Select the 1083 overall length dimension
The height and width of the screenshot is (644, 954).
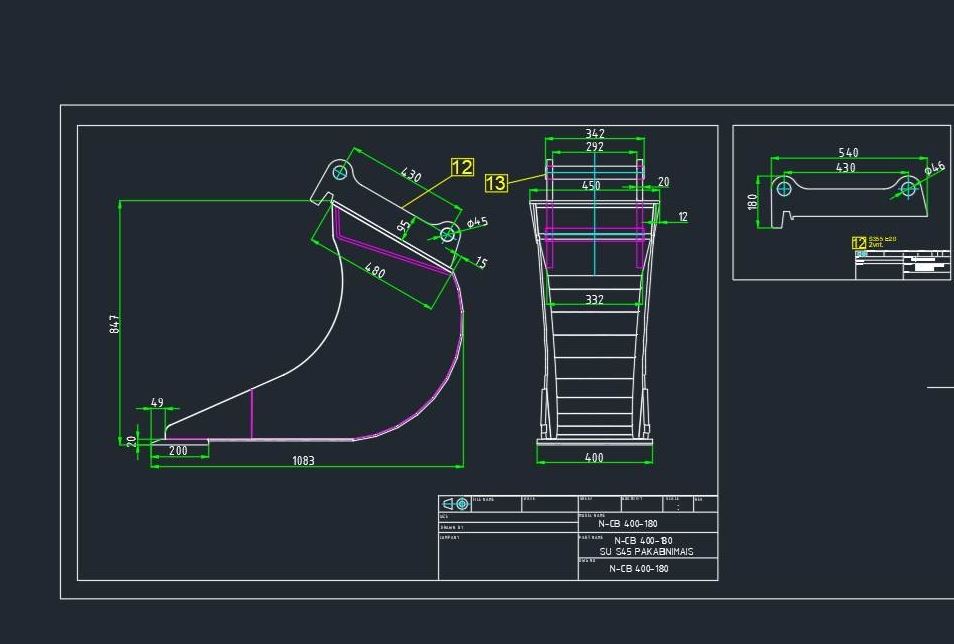click(x=303, y=461)
